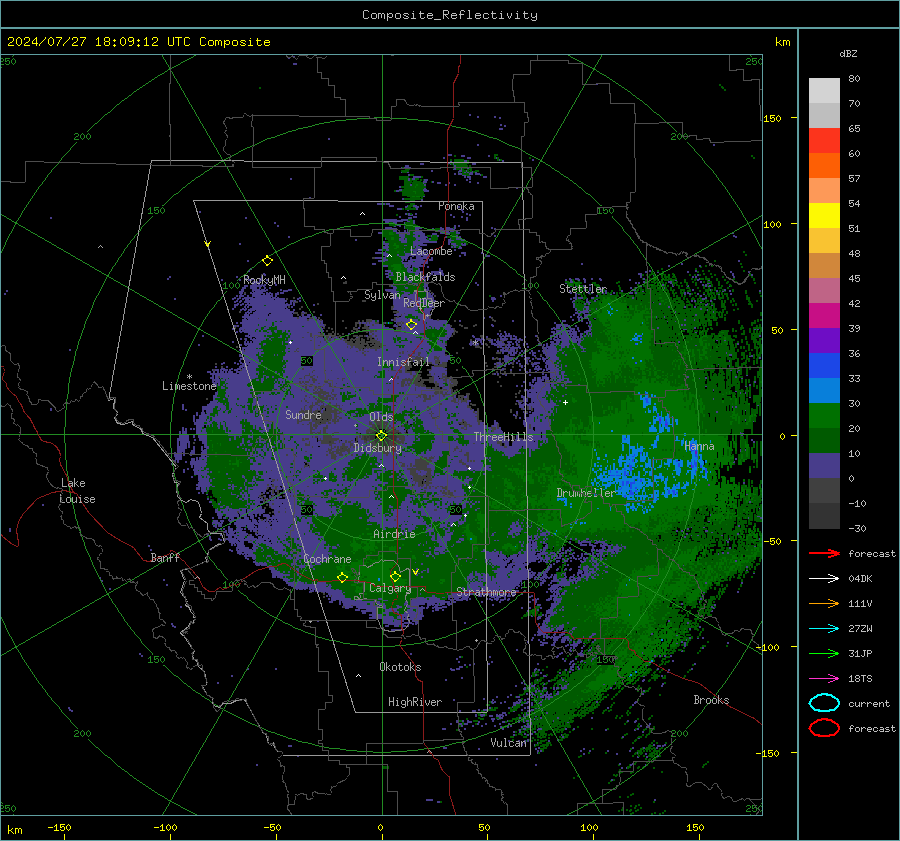Click the 'Cochrane' map label
This screenshot has height=841, width=900.
(327, 559)
